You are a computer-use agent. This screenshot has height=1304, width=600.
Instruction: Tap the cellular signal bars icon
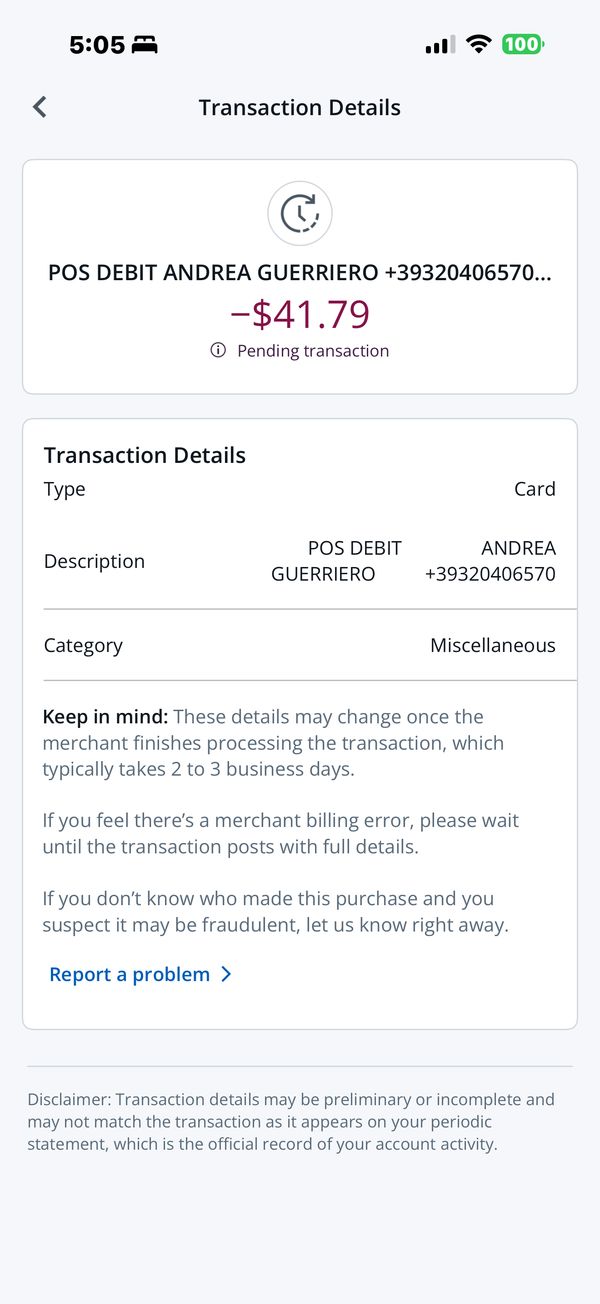[440, 45]
